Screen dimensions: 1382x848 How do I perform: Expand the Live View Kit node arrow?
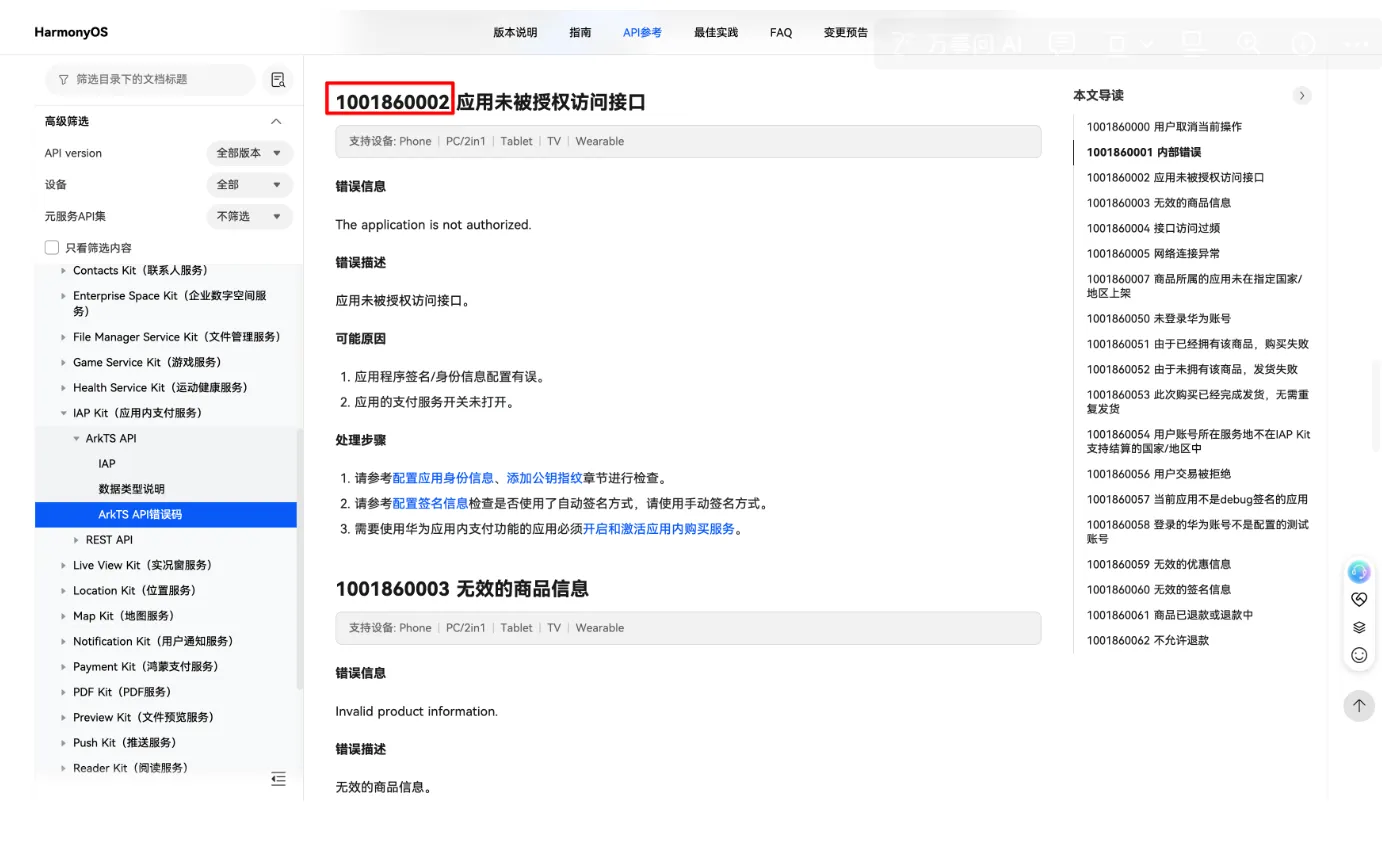pyautogui.click(x=64, y=566)
